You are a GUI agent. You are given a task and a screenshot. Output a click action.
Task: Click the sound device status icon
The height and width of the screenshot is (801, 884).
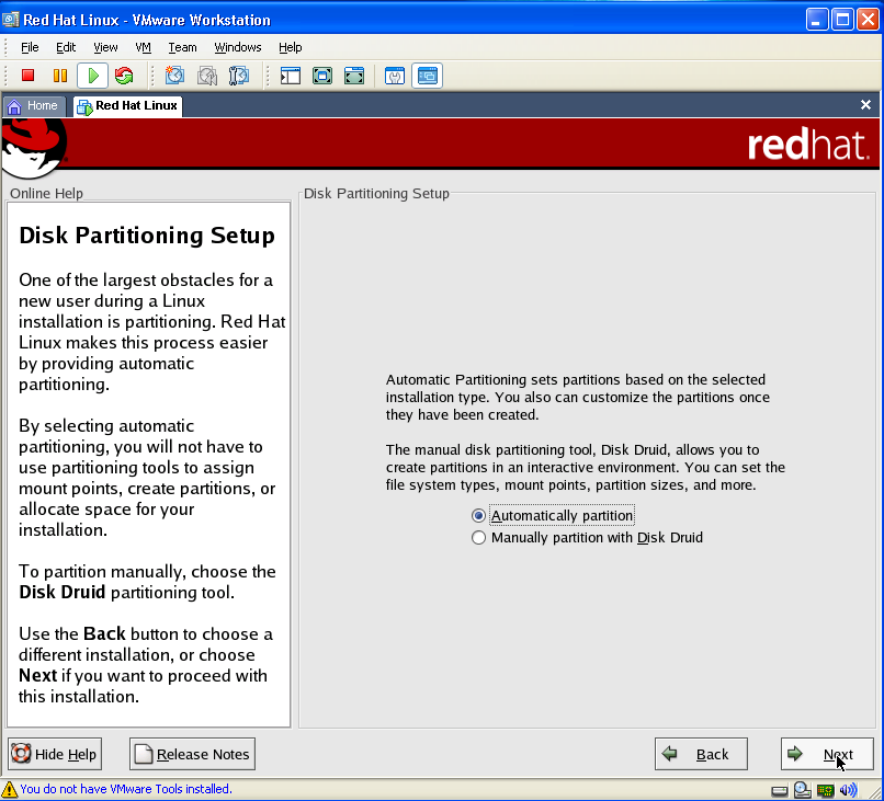(x=848, y=790)
